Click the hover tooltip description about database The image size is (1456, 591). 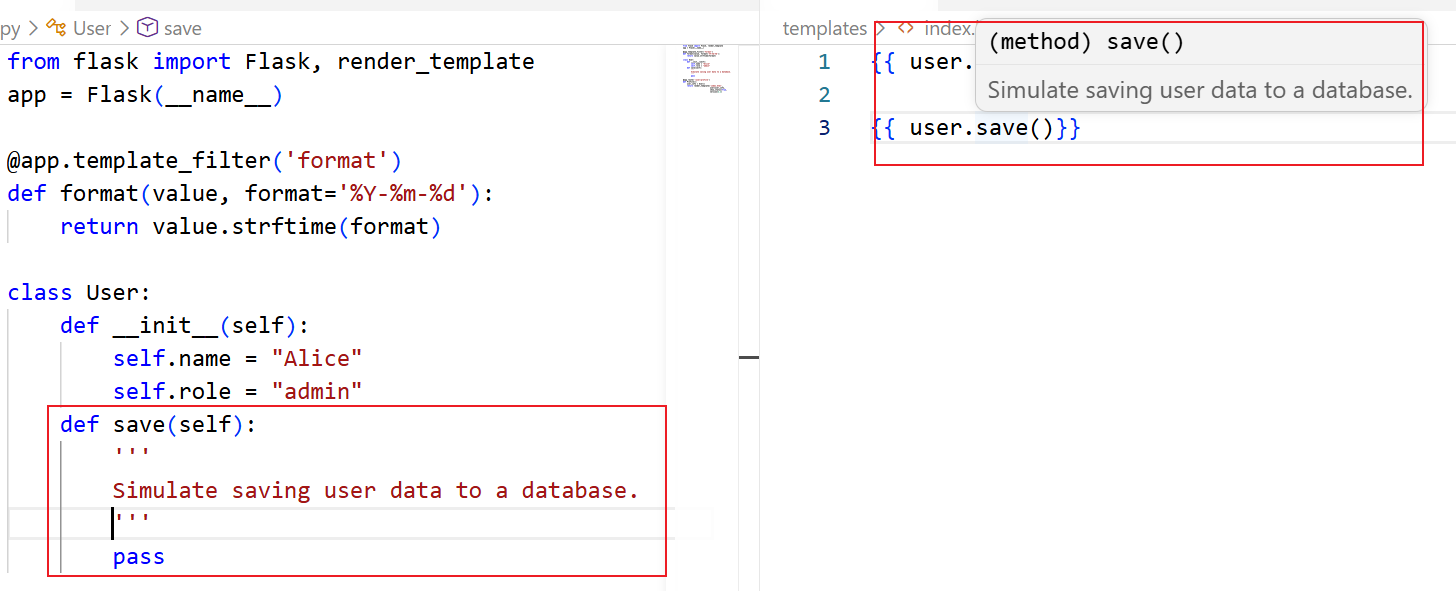1200,90
